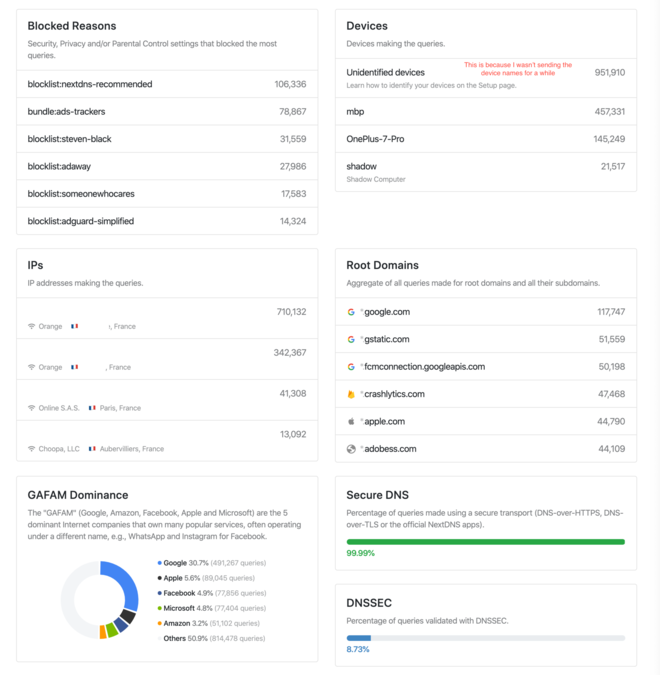Click the French flag next to Aubervilliers
Screen dimensions: 660x675
click(93, 449)
